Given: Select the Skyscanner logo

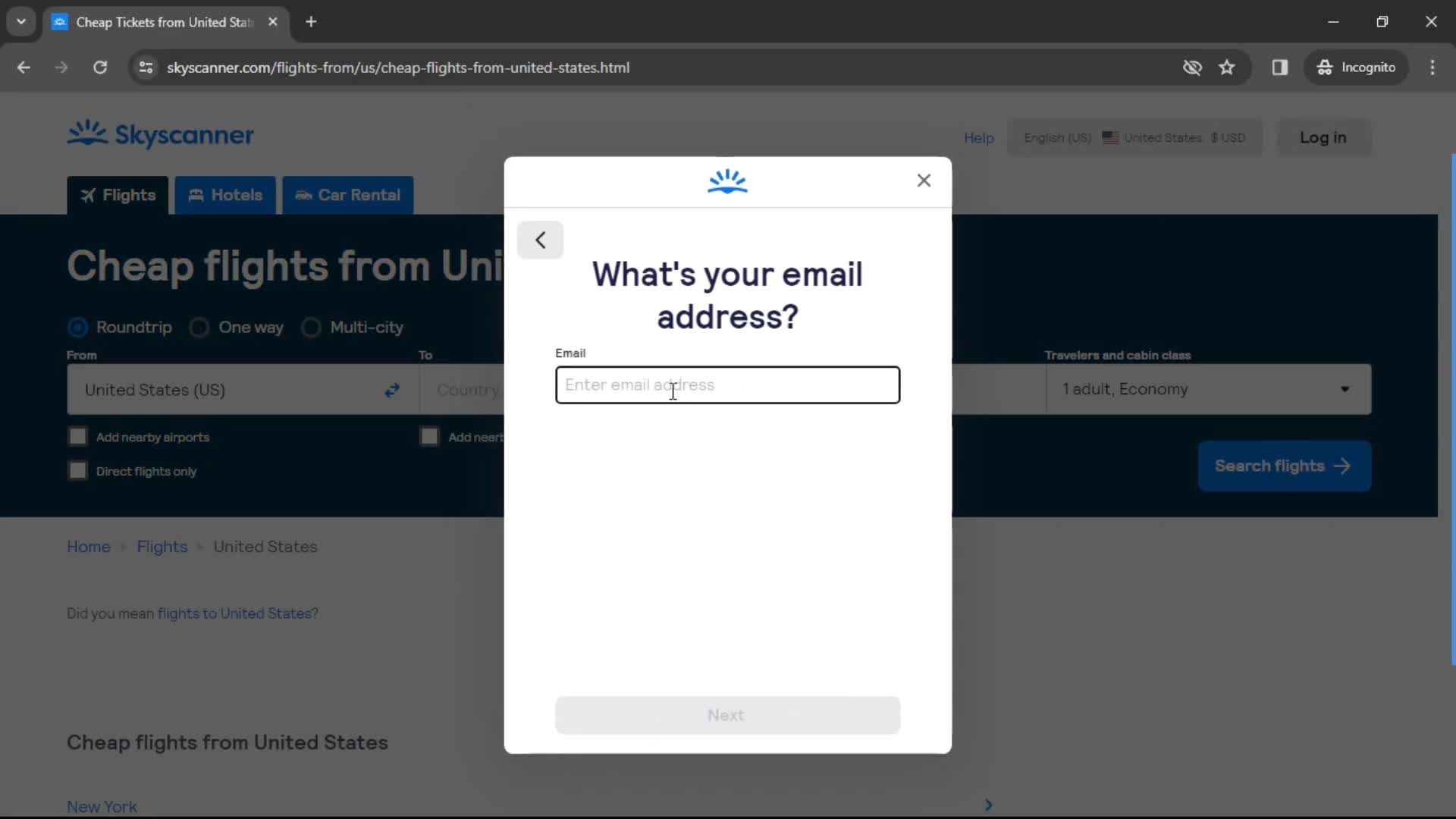Looking at the screenshot, I should click(159, 135).
